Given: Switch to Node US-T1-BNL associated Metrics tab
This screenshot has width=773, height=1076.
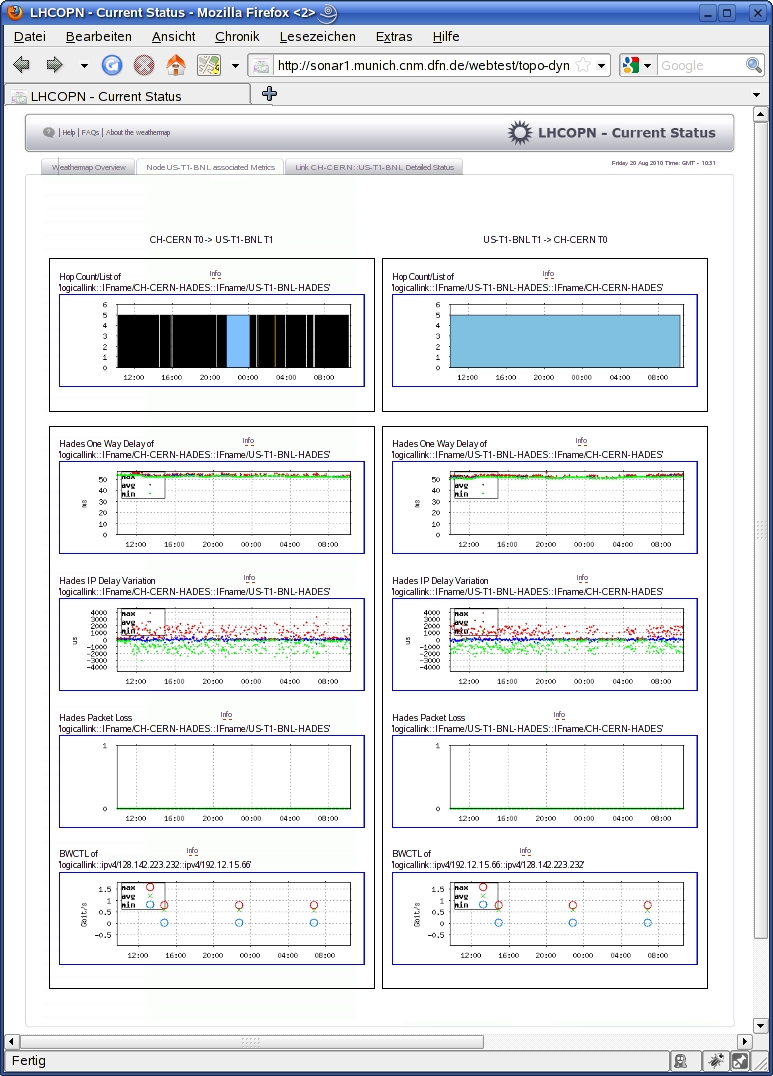Looking at the screenshot, I should [210, 167].
